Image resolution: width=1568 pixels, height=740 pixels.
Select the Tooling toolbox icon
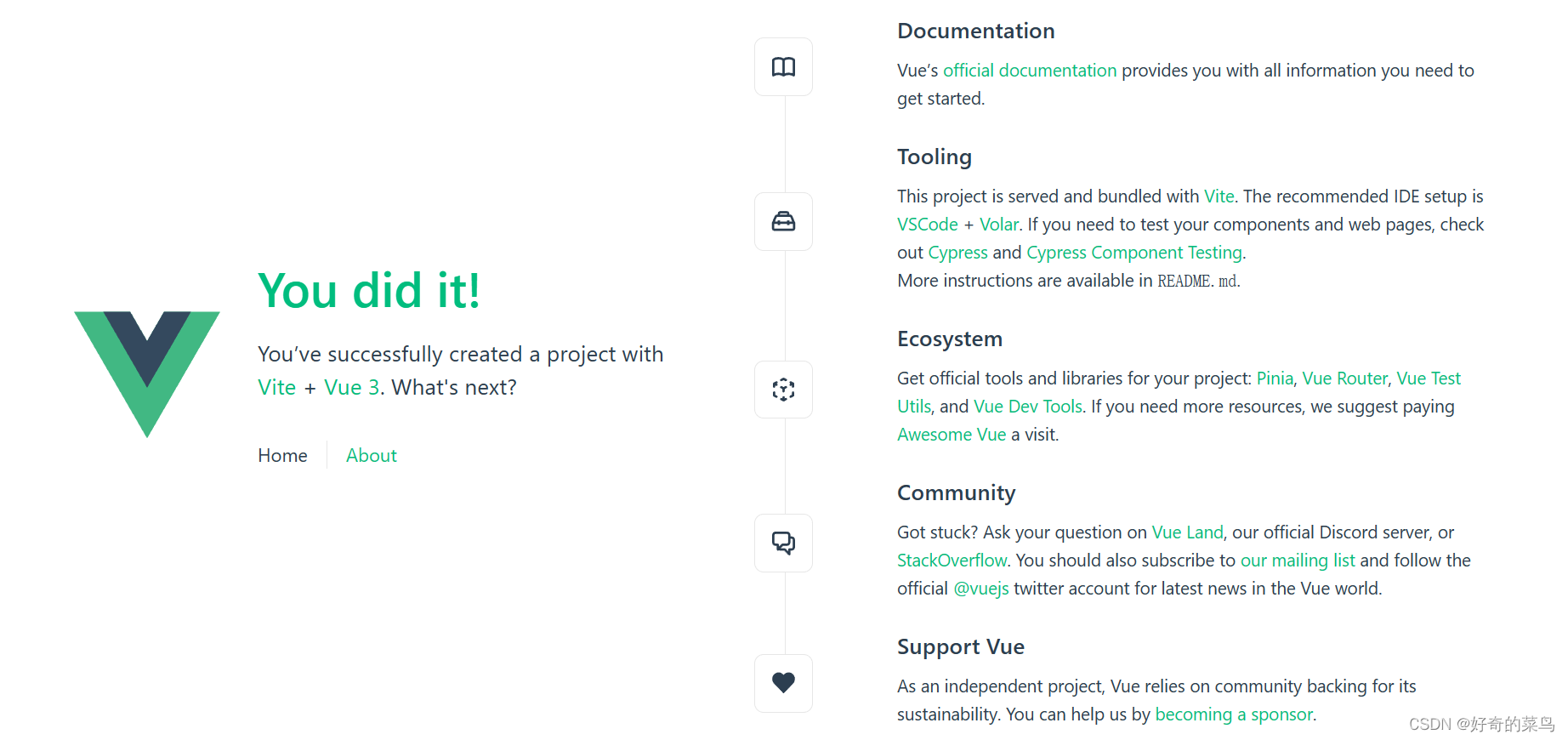pyautogui.click(x=782, y=221)
